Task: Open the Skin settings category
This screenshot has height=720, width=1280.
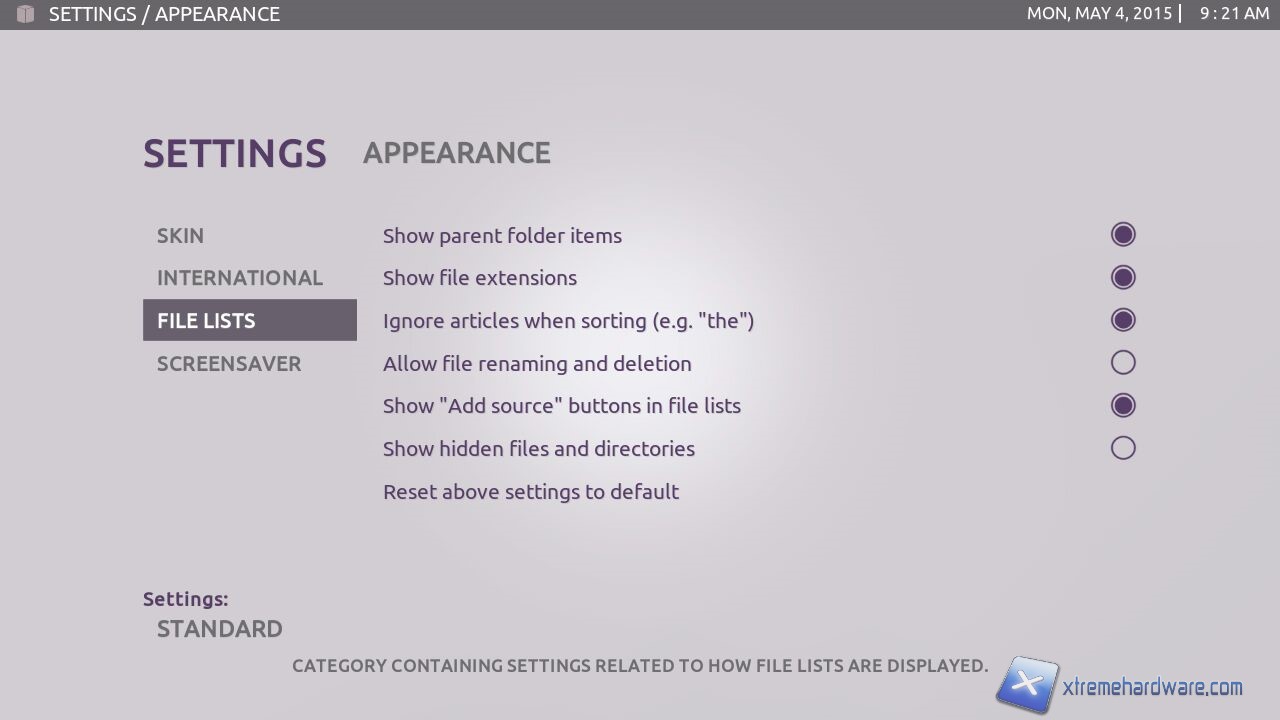Action: 181,236
